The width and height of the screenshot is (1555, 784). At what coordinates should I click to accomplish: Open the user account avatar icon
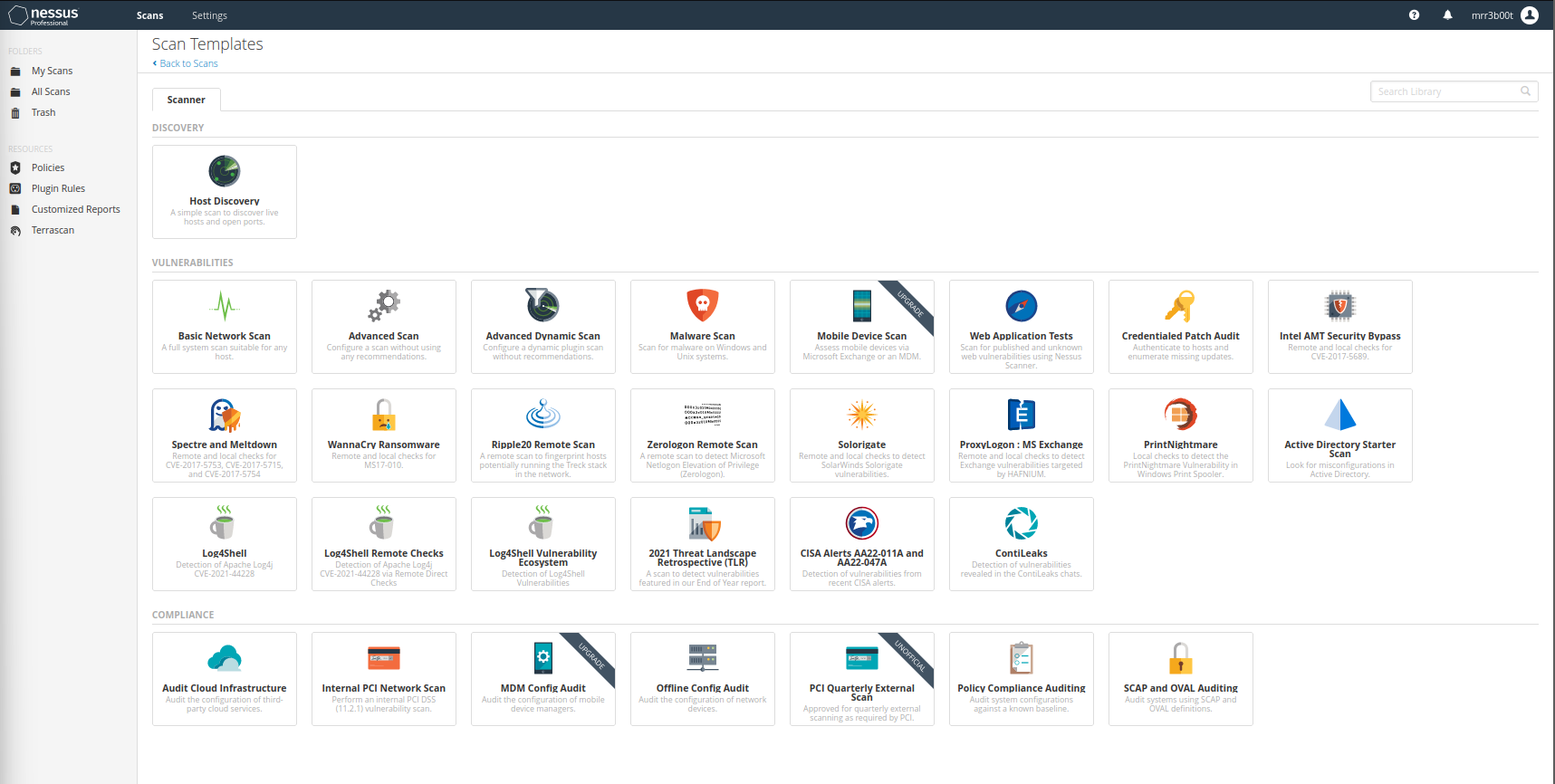coord(1530,15)
